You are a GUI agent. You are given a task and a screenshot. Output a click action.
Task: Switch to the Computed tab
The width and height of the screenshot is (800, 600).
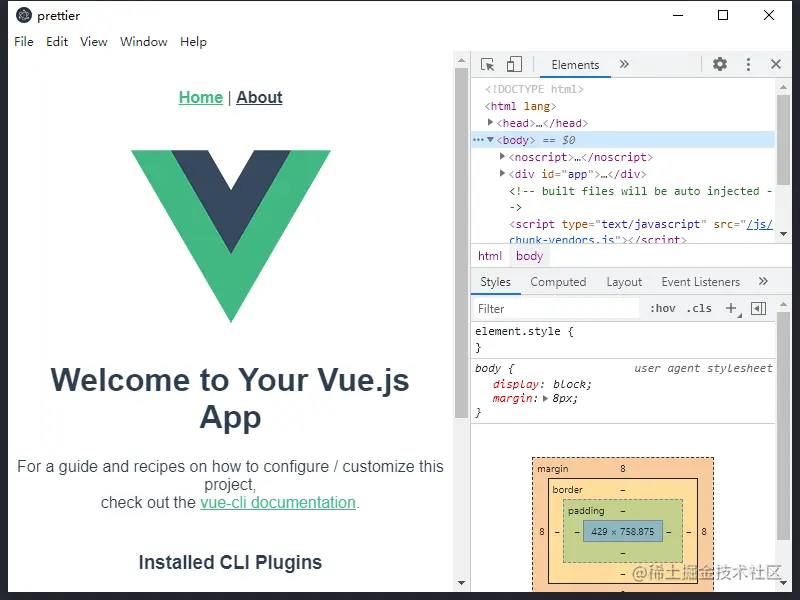[558, 282]
